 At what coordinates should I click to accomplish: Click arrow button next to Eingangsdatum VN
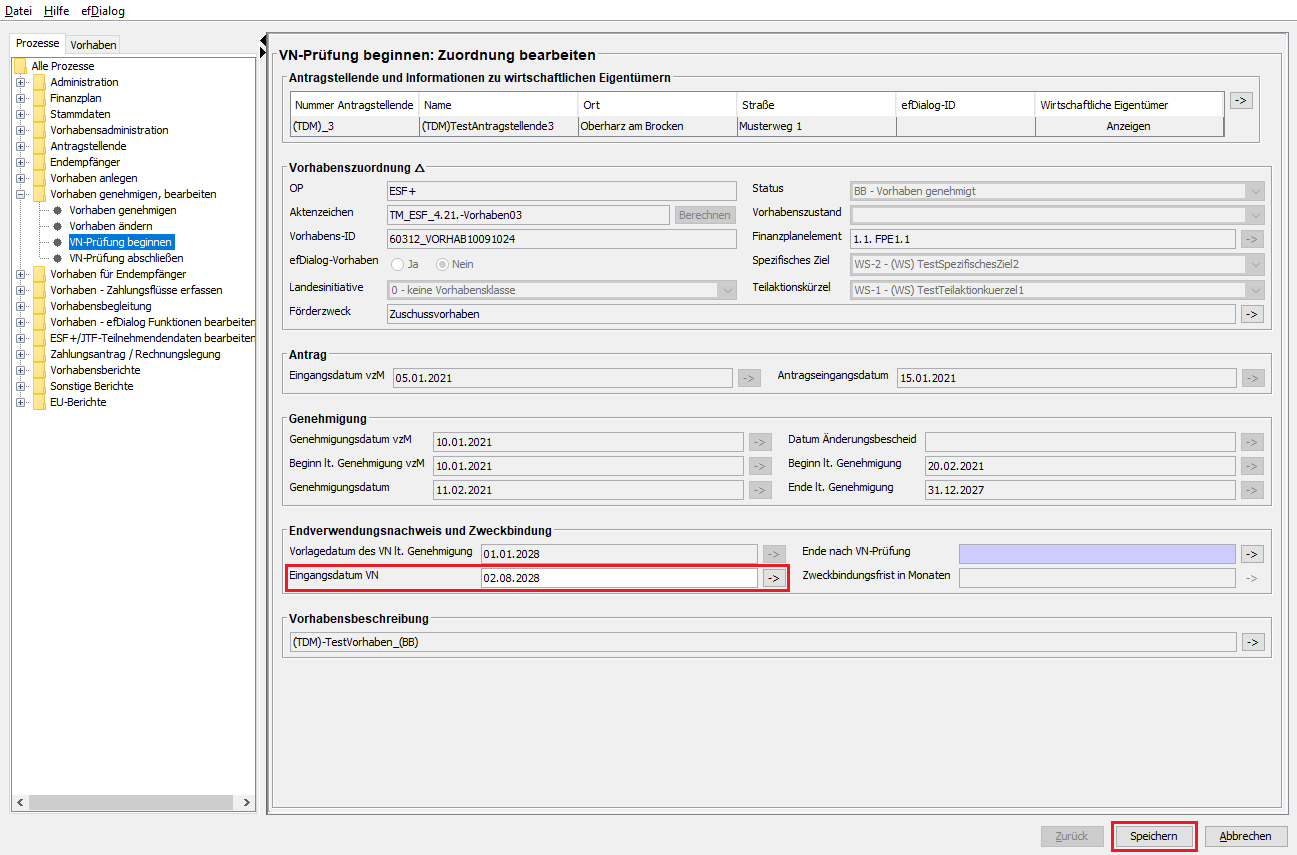(773, 578)
